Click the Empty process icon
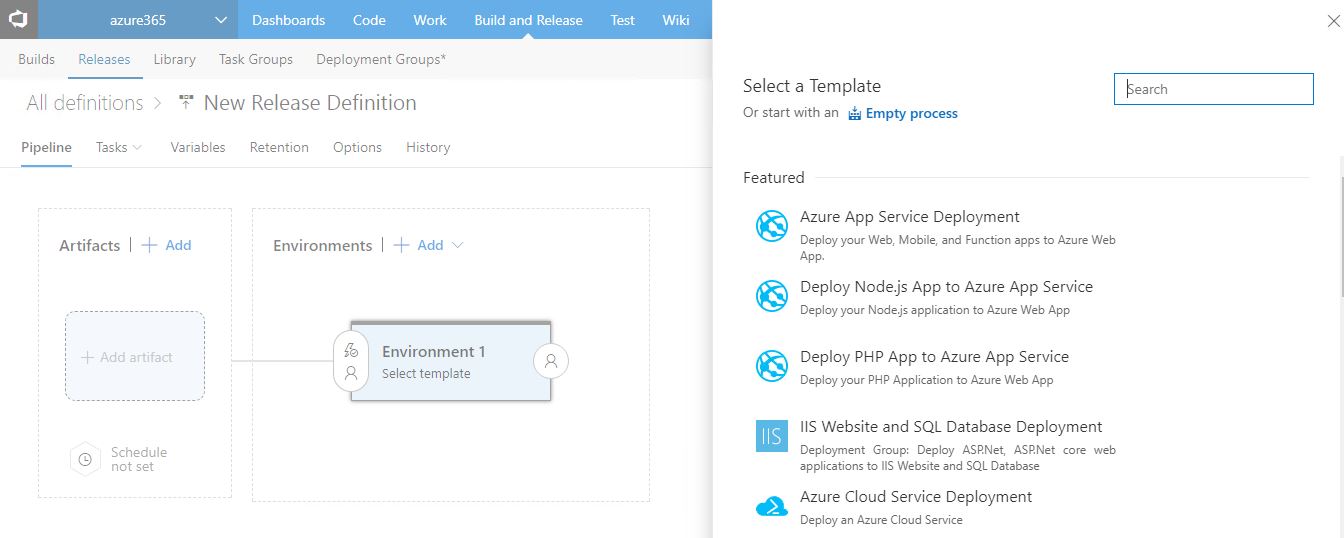Image resolution: width=1344 pixels, height=538 pixels. pos(855,113)
